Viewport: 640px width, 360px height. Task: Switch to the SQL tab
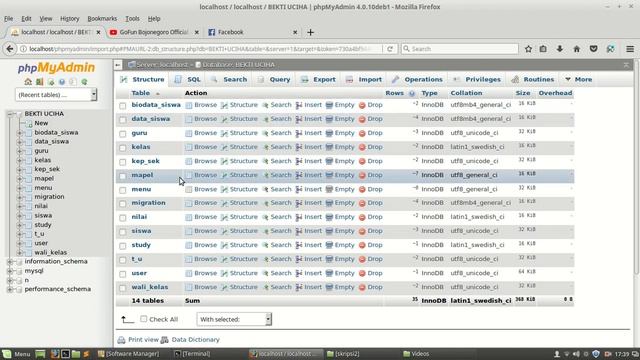(x=188, y=80)
